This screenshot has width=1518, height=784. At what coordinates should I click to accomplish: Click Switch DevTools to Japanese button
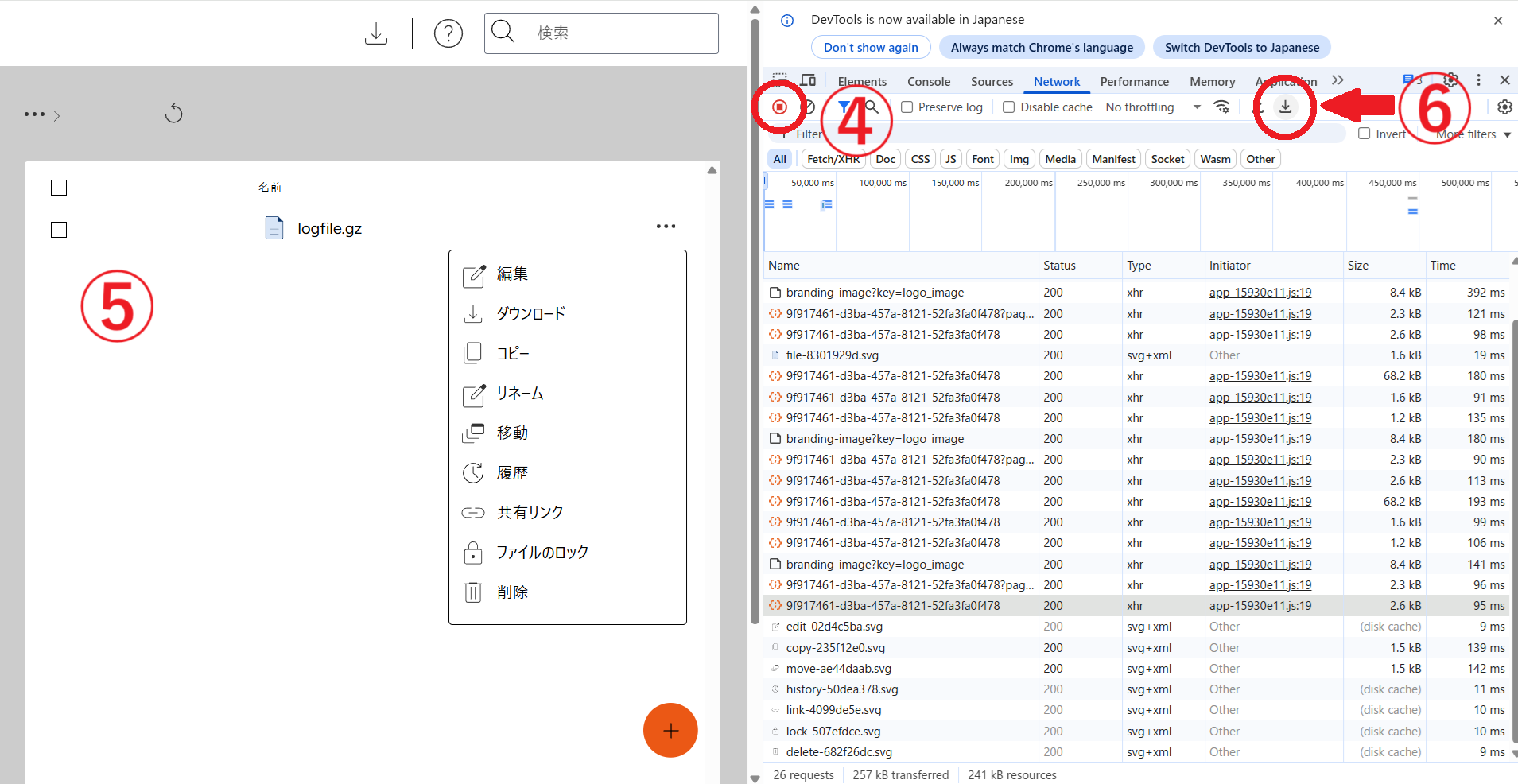(1241, 48)
